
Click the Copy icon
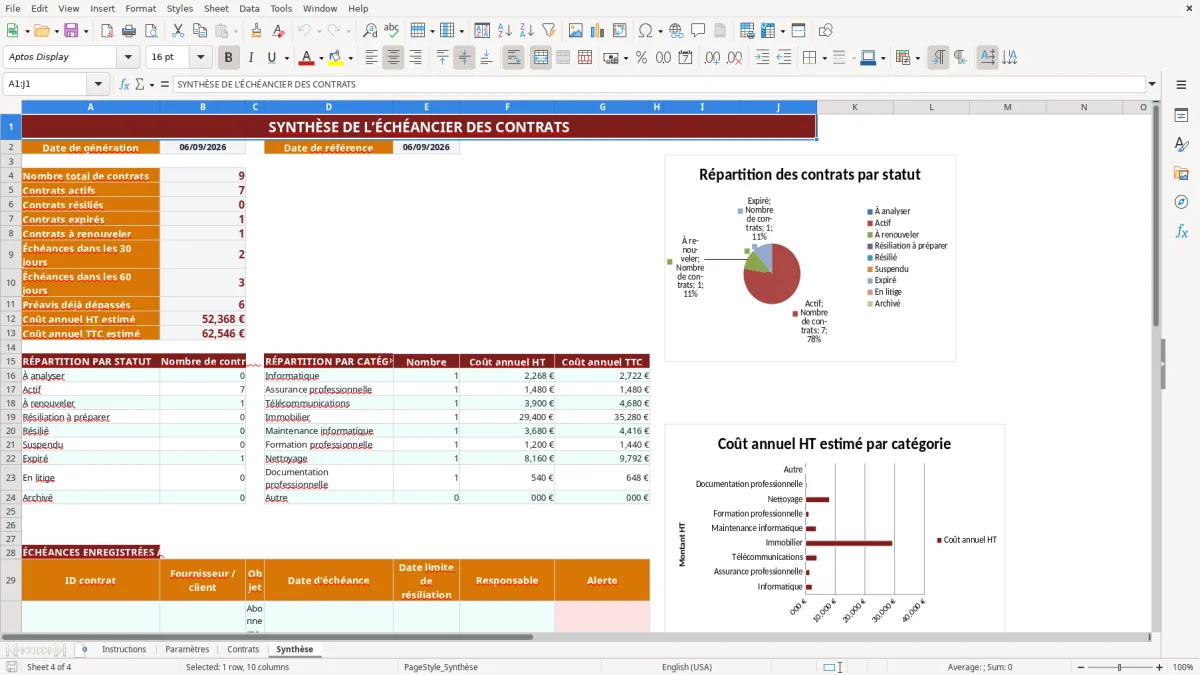[x=201, y=31]
